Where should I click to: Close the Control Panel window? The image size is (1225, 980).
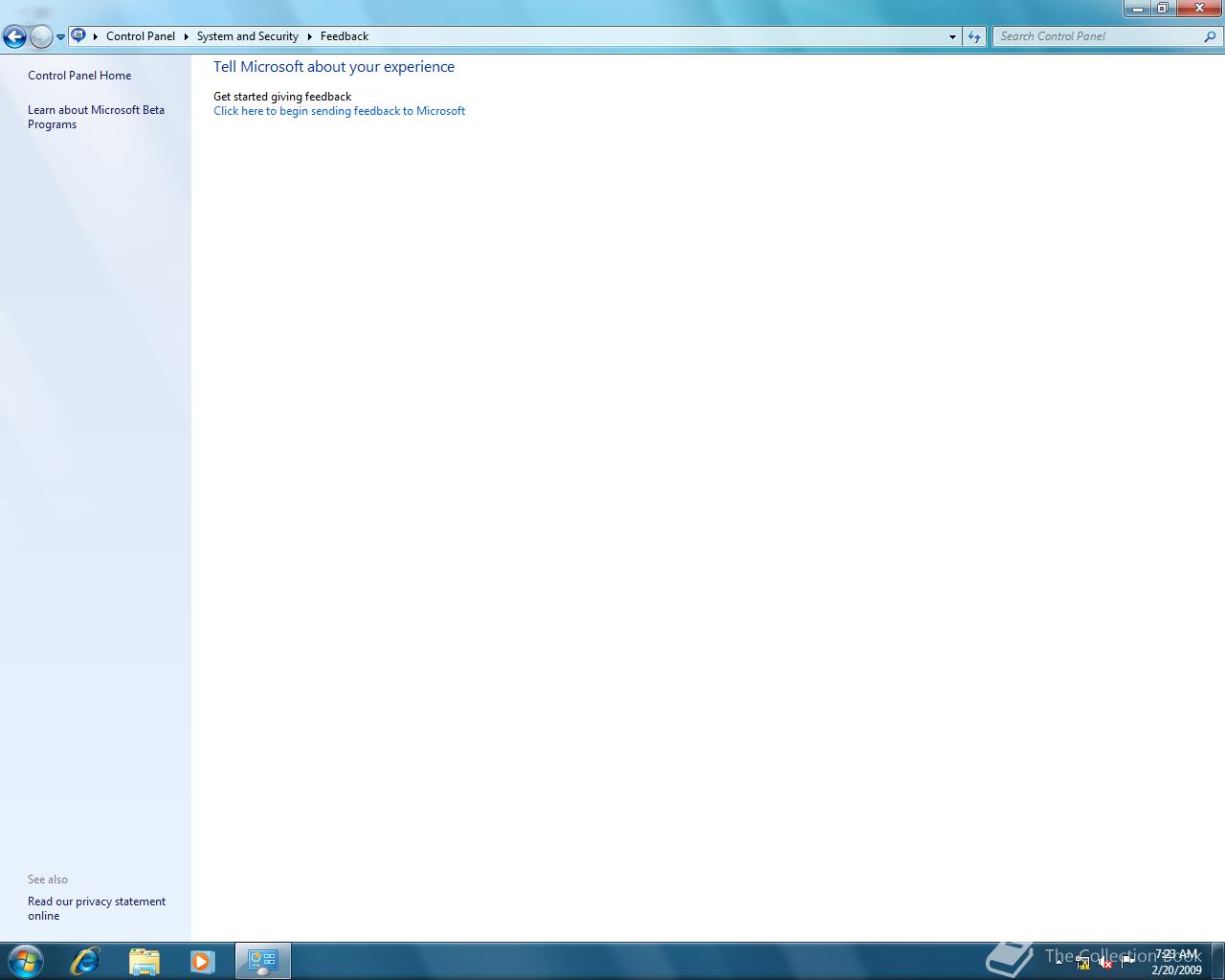click(x=1198, y=9)
